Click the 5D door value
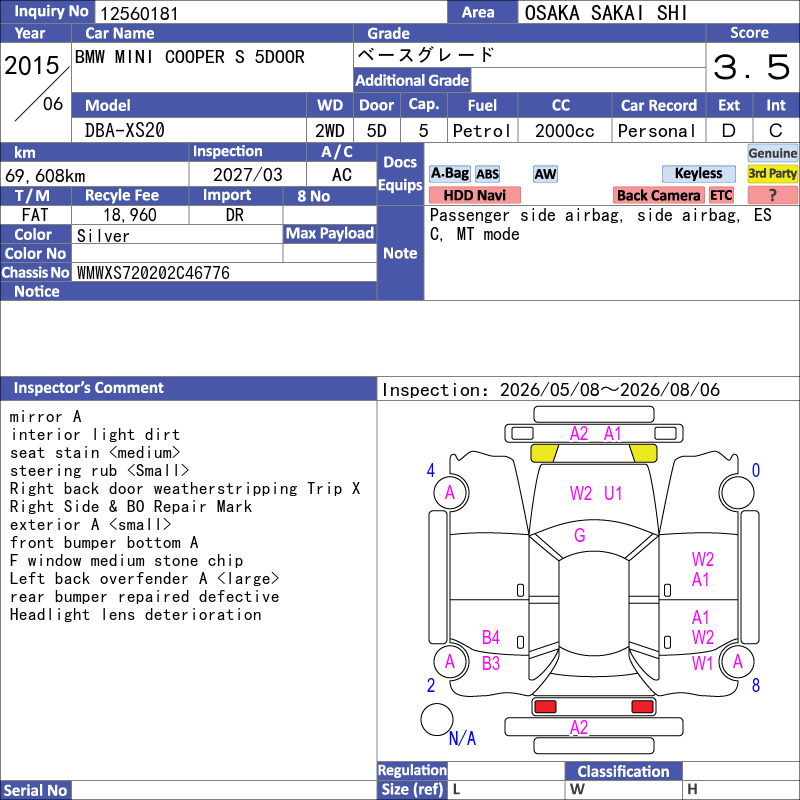The height and width of the screenshot is (800, 800). pyautogui.click(x=377, y=131)
